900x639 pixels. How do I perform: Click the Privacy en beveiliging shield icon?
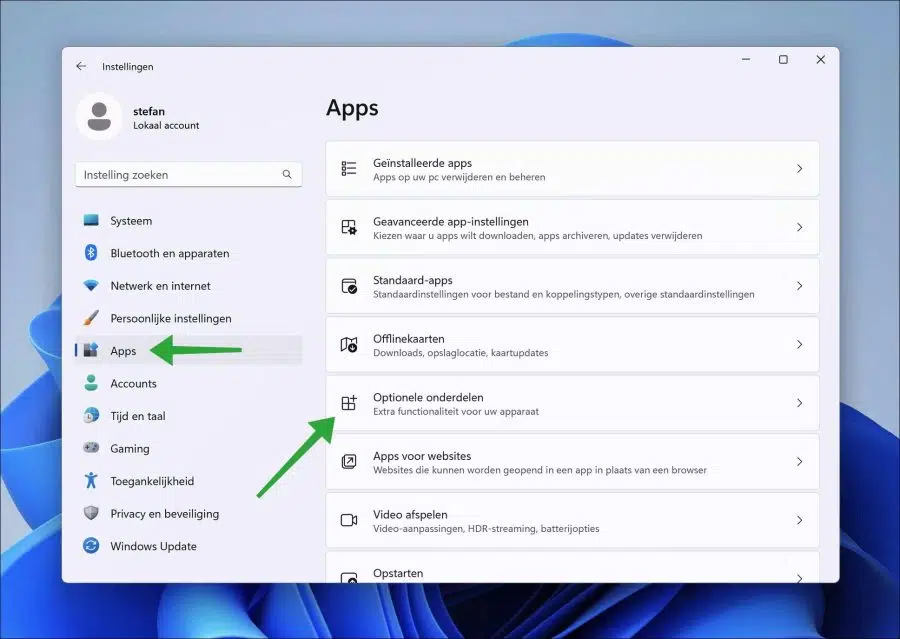91,513
